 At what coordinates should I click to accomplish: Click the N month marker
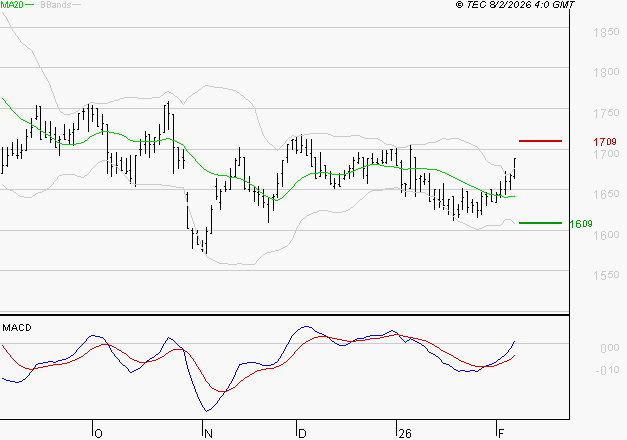click(x=208, y=434)
